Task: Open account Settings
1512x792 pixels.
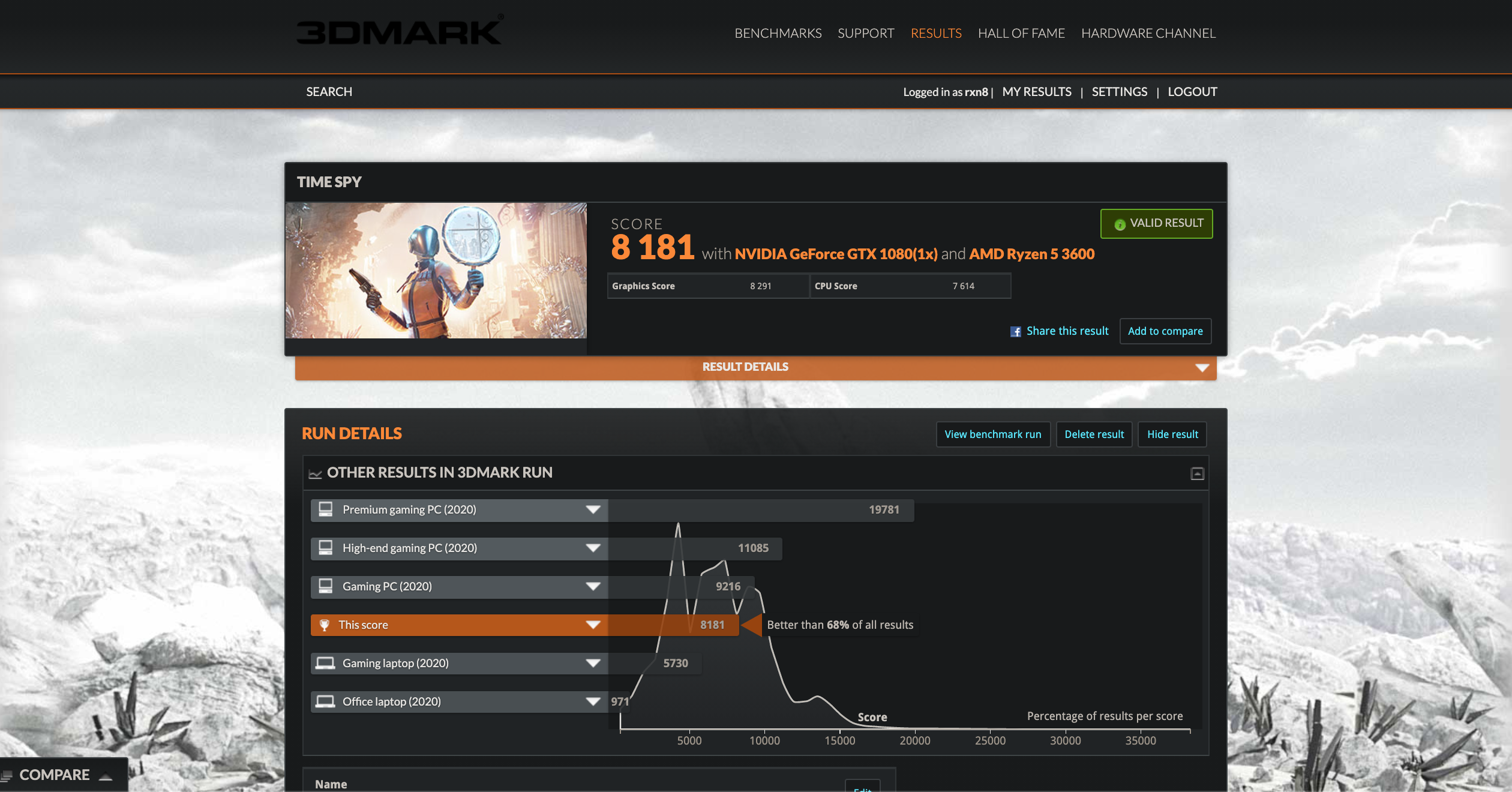Action: pos(1120,92)
